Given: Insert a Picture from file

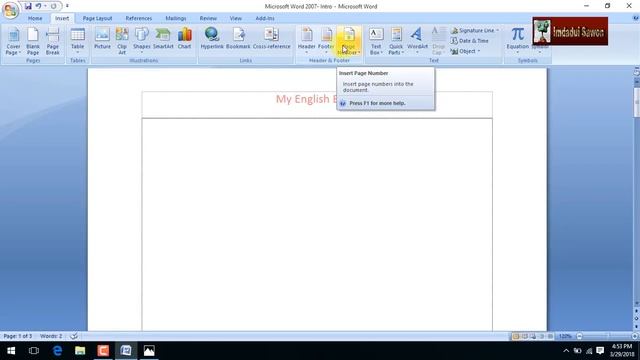Looking at the screenshot, I should pos(102,39).
